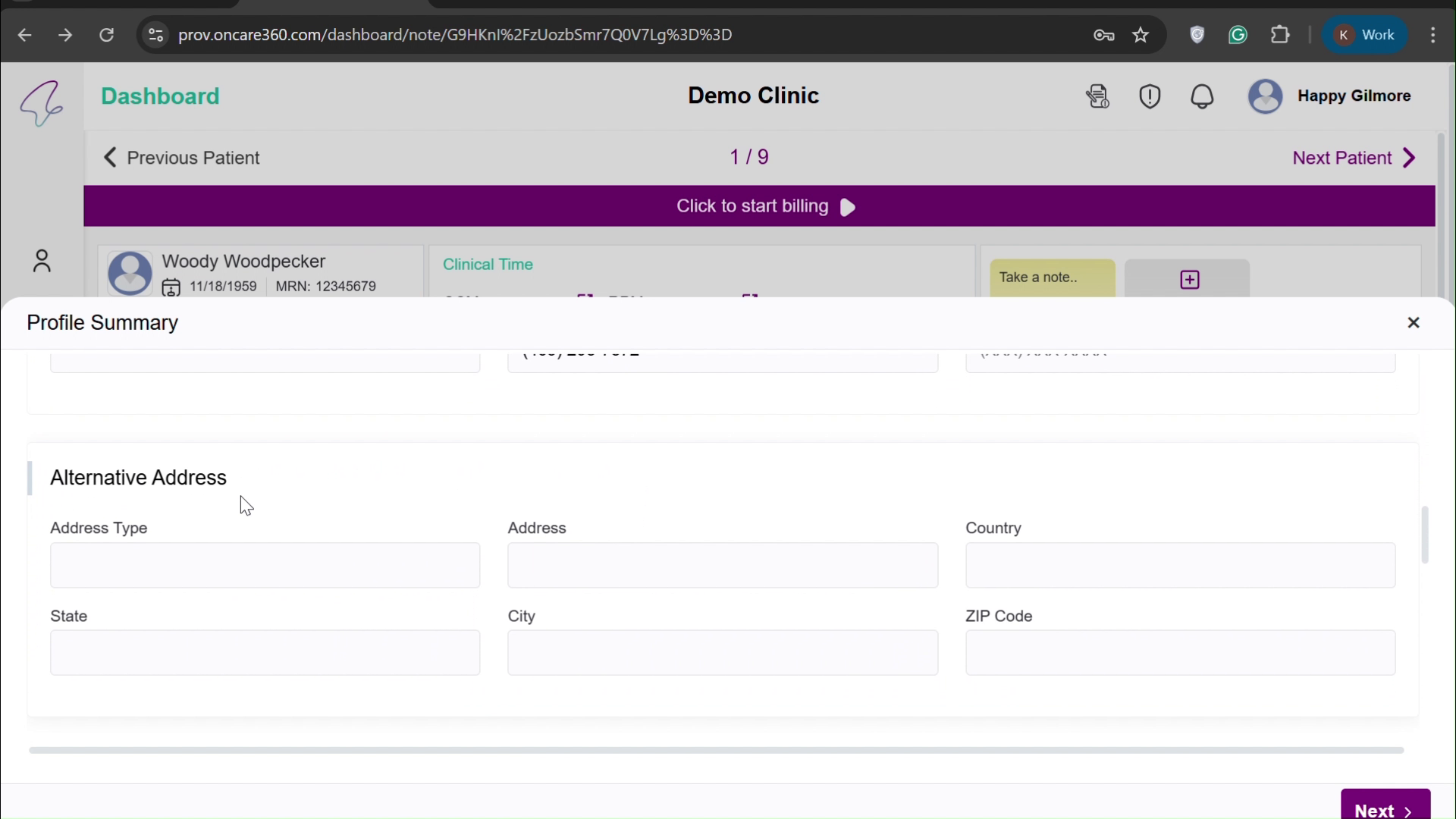Open Chrome's three-dot menu
The height and width of the screenshot is (819, 1456).
(x=1434, y=35)
